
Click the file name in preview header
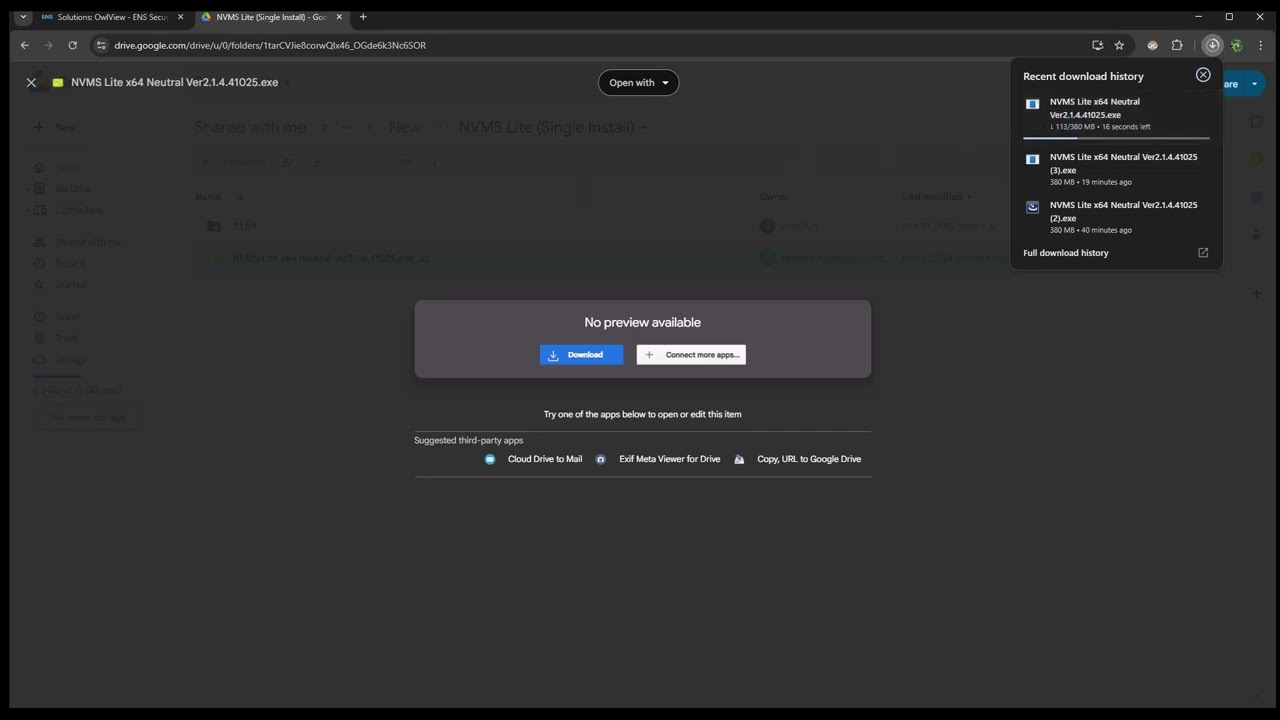175,82
